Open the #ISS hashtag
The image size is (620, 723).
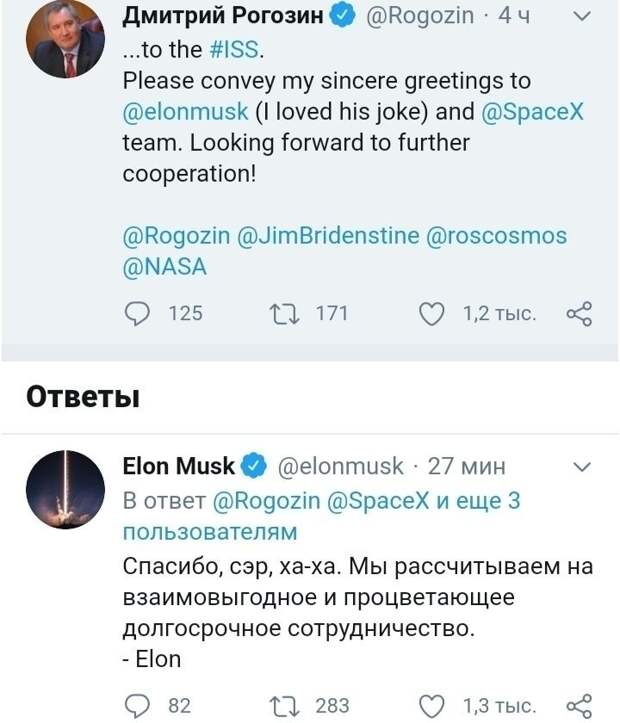(234, 49)
